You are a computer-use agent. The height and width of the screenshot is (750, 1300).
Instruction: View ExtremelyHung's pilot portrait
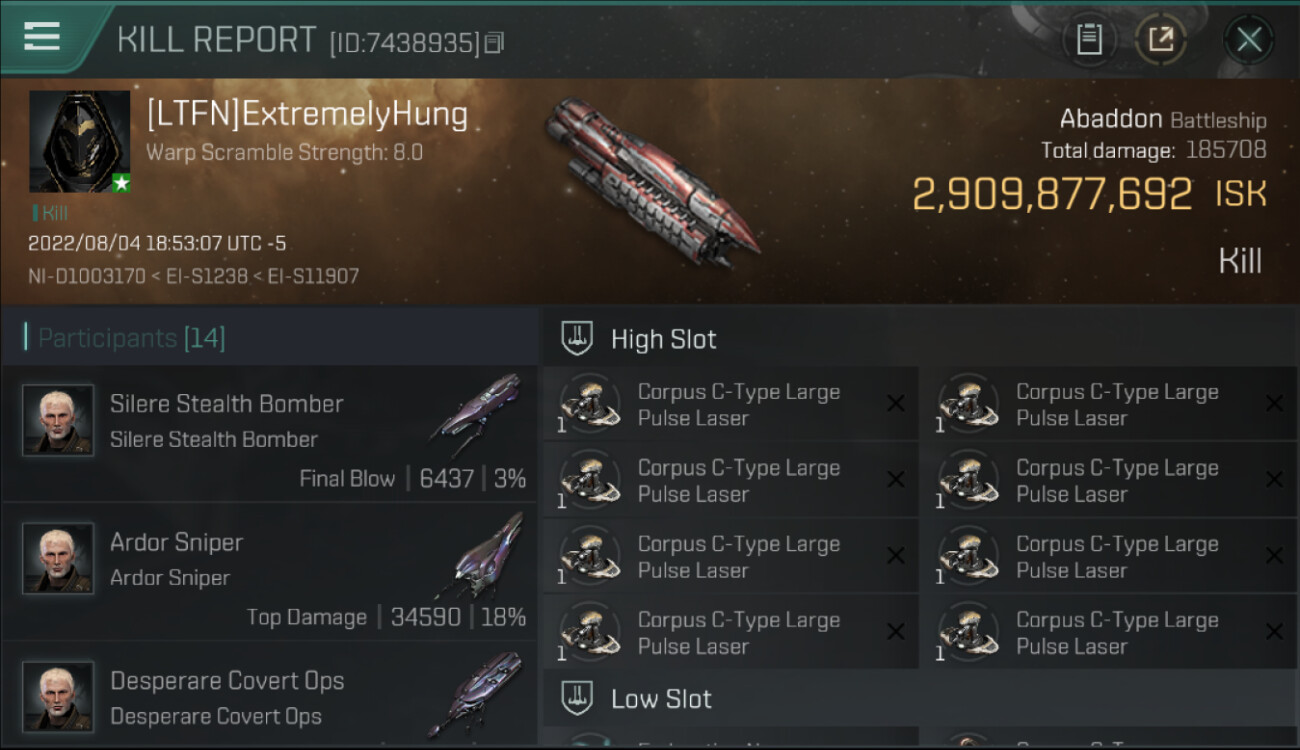pos(80,141)
